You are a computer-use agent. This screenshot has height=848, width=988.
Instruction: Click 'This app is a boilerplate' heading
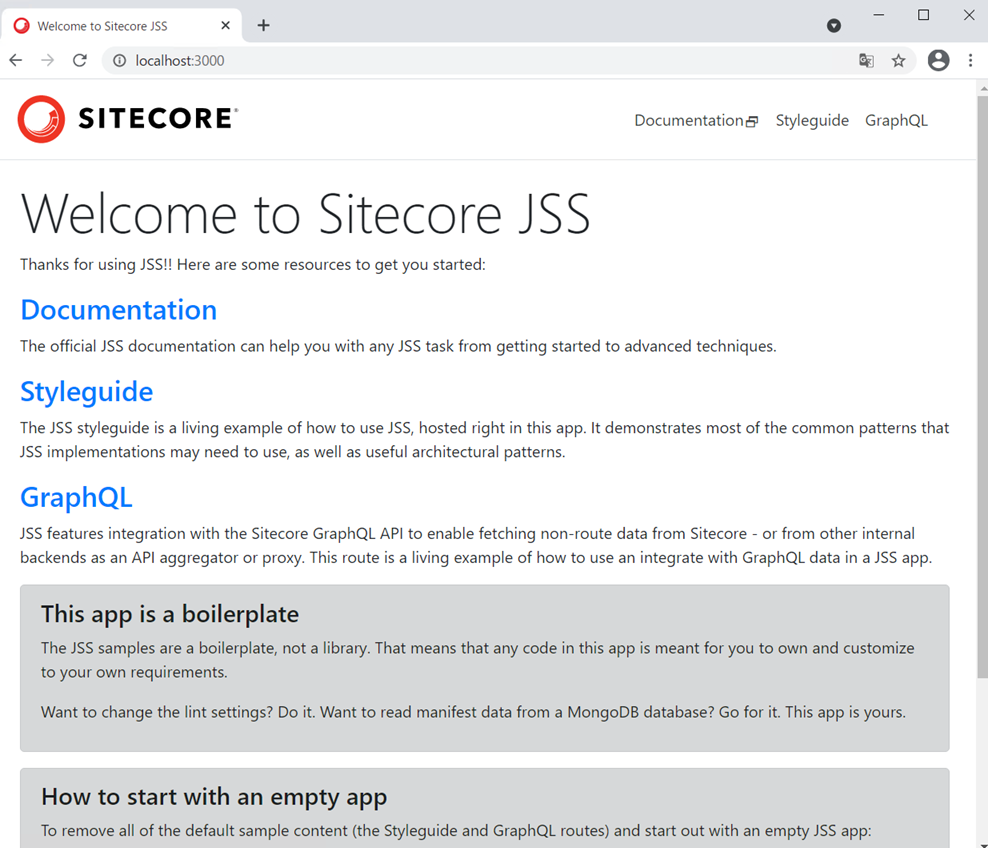pyautogui.click(x=170, y=614)
